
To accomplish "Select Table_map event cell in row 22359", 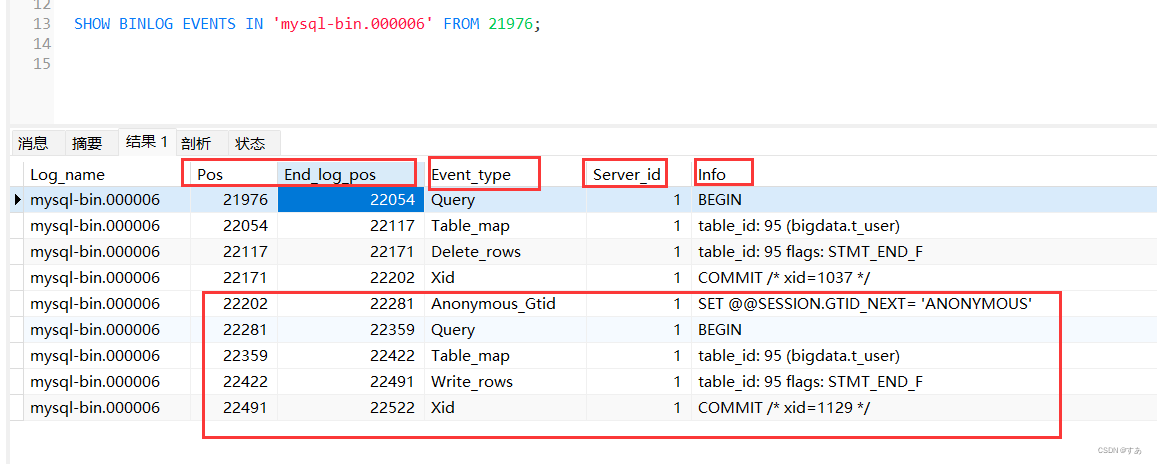I will (505, 356).
